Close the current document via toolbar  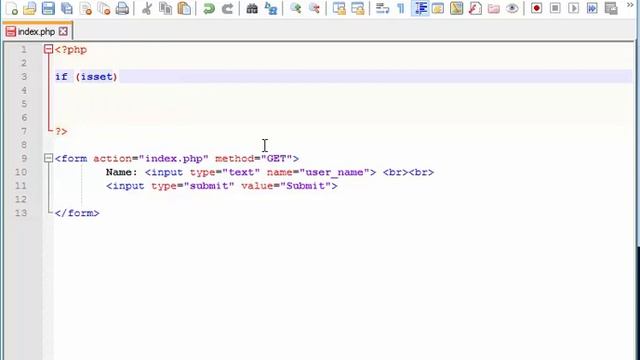coord(85,8)
